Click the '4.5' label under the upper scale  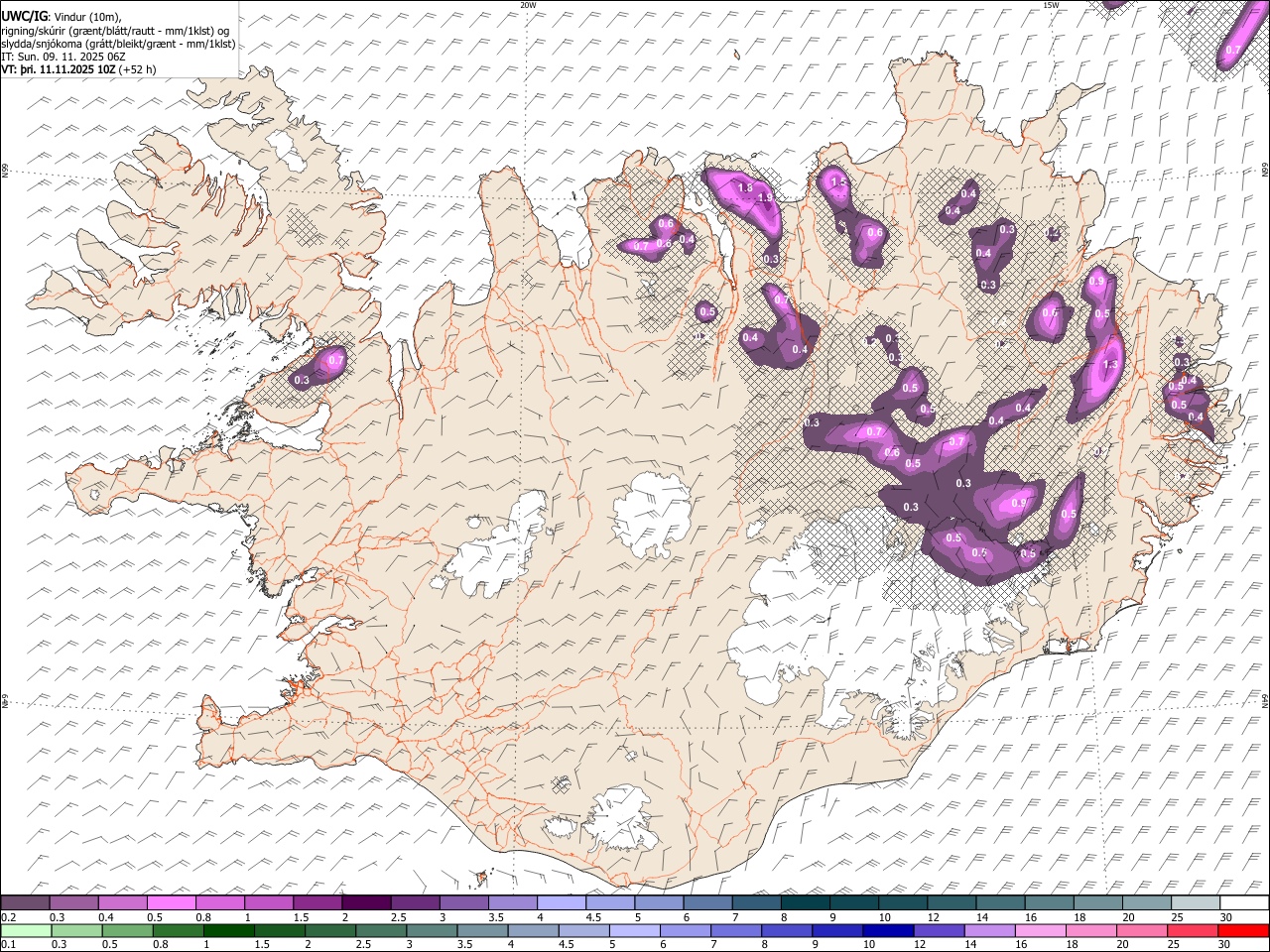click(594, 917)
